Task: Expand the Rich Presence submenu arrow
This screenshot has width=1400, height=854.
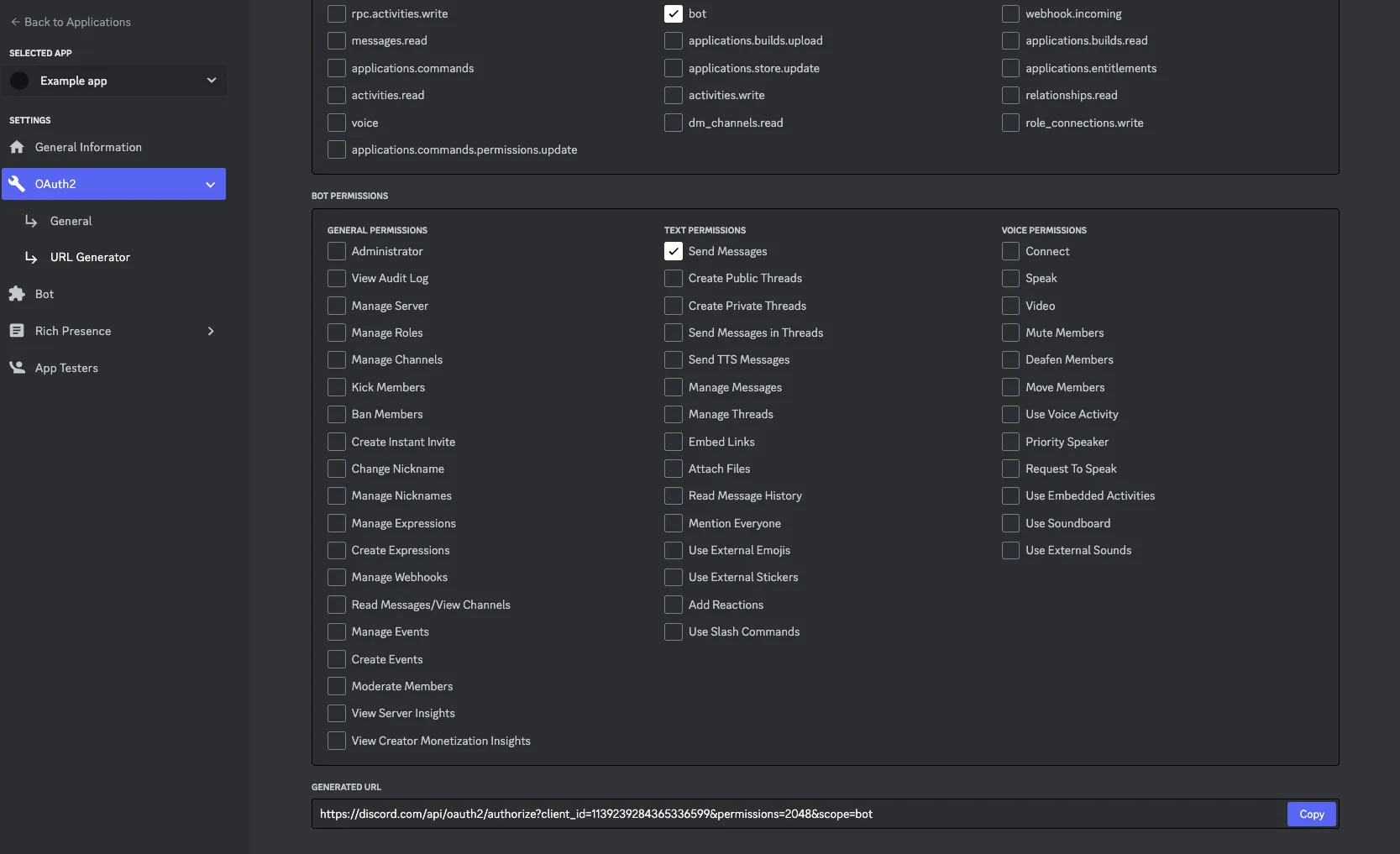Action: [x=210, y=331]
